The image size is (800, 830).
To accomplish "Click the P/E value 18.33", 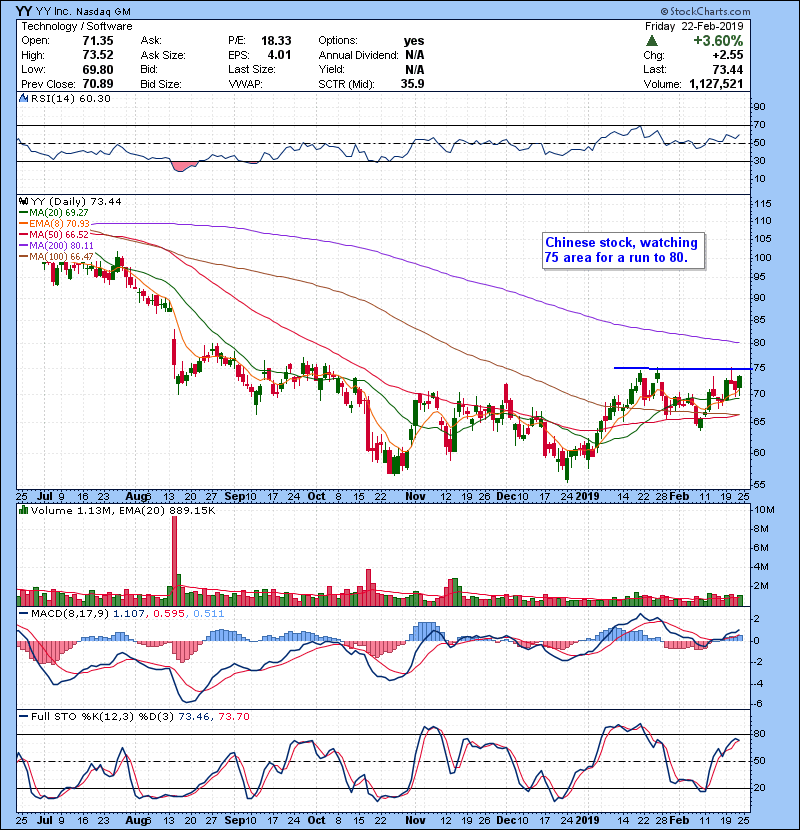I will [276, 41].
